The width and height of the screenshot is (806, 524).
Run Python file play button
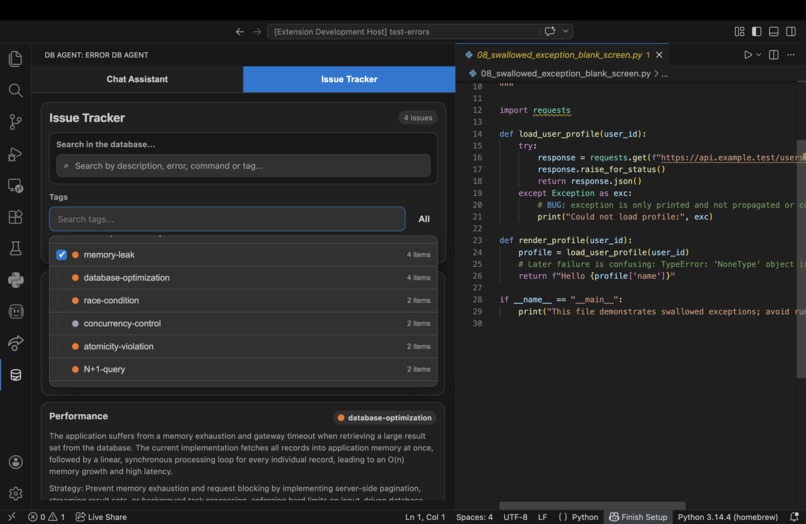click(x=748, y=55)
